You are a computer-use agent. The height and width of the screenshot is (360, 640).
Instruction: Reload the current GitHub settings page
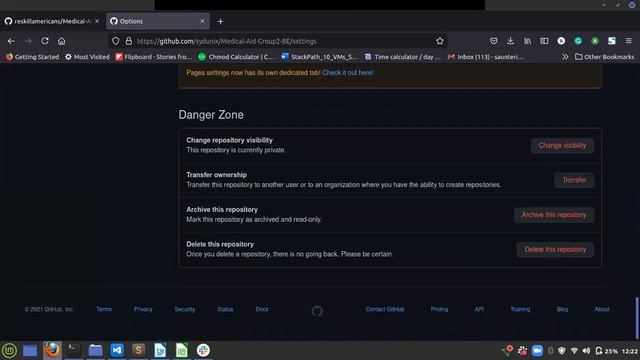coord(45,41)
